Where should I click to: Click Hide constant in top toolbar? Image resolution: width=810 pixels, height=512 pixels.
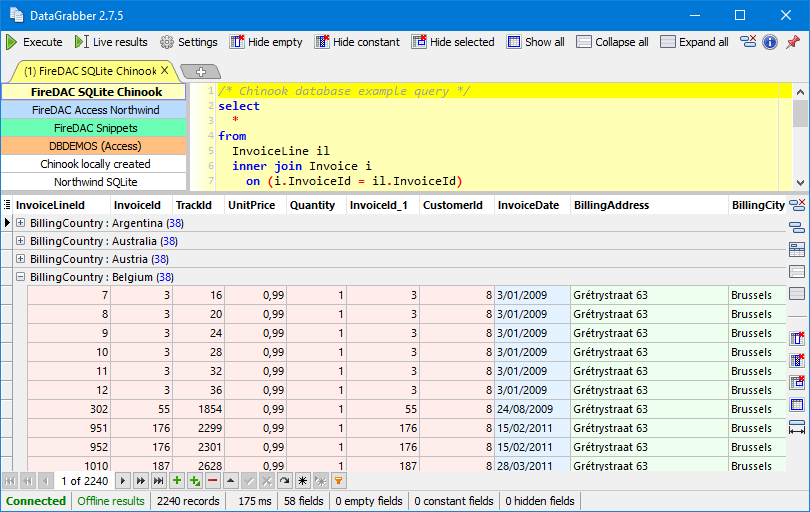(357, 42)
